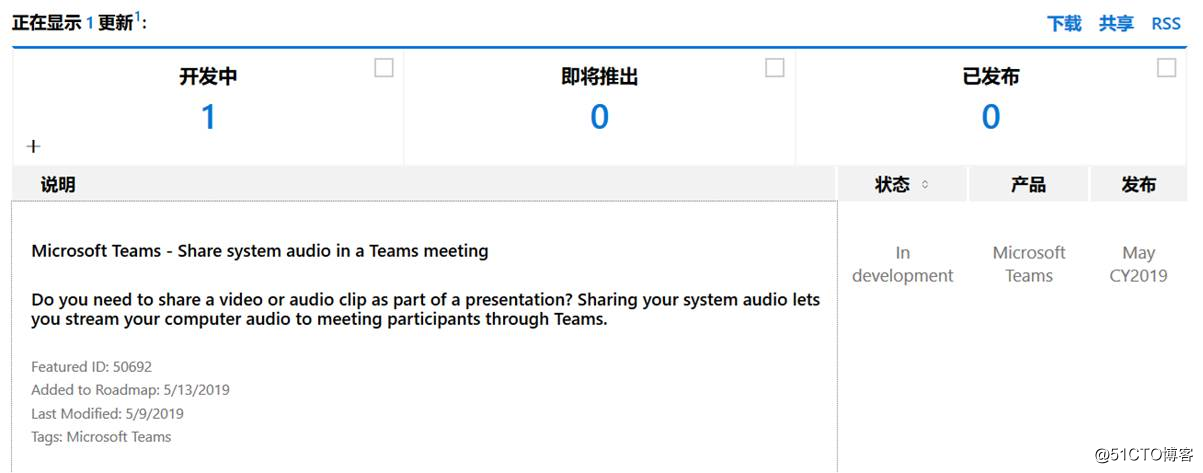Image resolution: width=1203 pixels, height=473 pixels.
Task: Click the 即将推出 heading label
Action: pyautogui.click(x=599, y=76)
